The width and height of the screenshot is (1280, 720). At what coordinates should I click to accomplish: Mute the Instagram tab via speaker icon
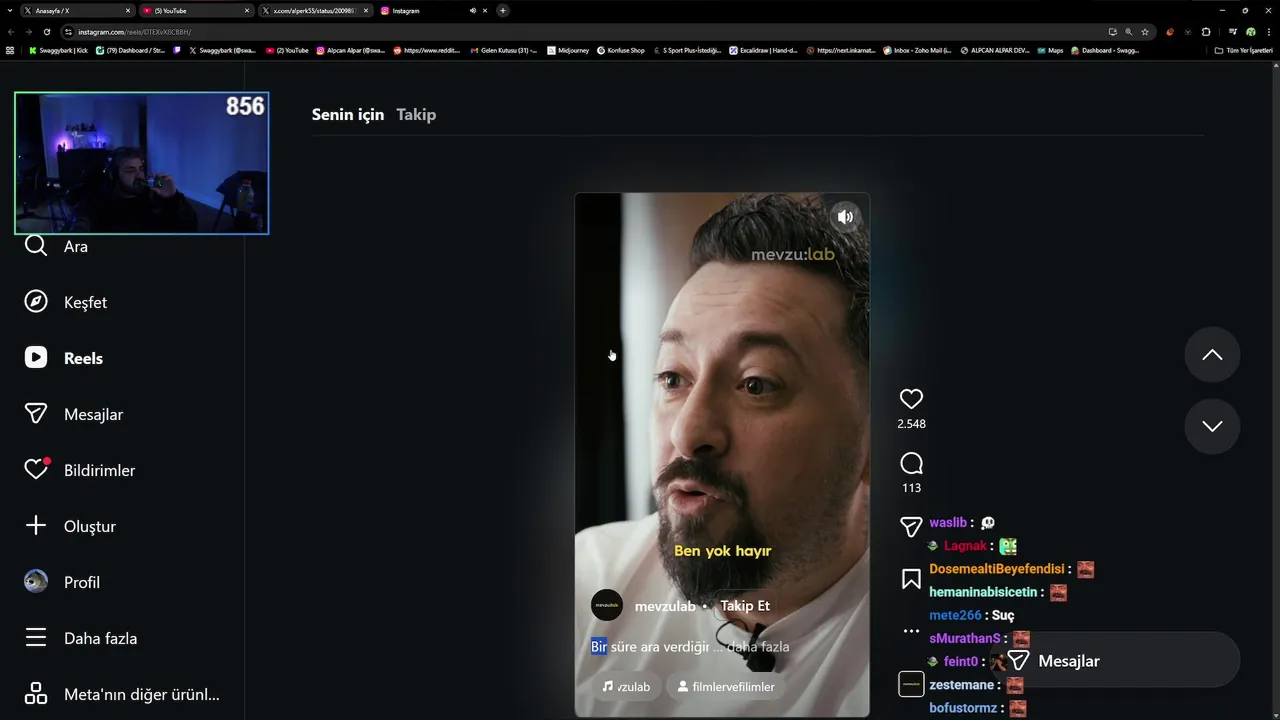click(x=473, y=10)
